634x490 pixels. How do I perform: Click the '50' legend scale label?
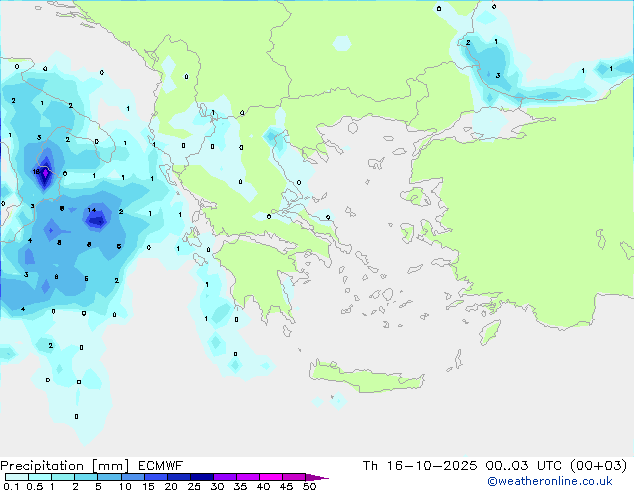310,486
